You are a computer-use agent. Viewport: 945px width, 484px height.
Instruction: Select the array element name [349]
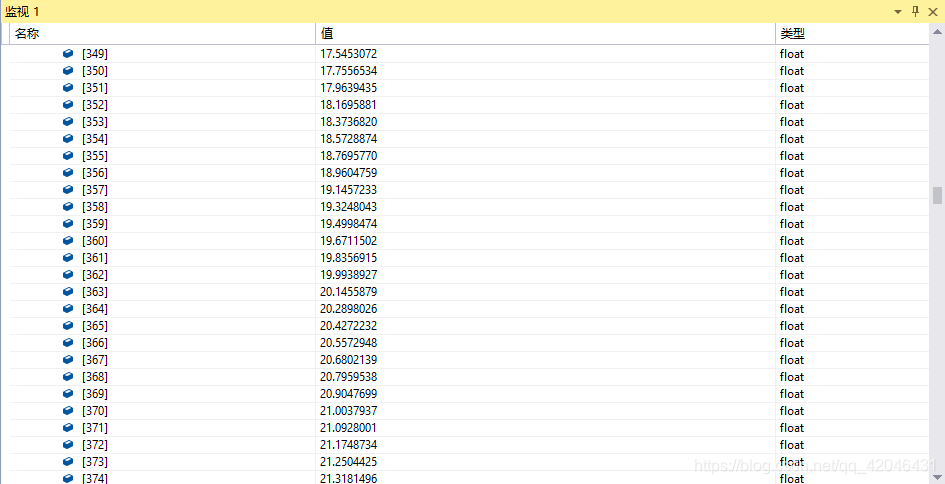point(95,54)
